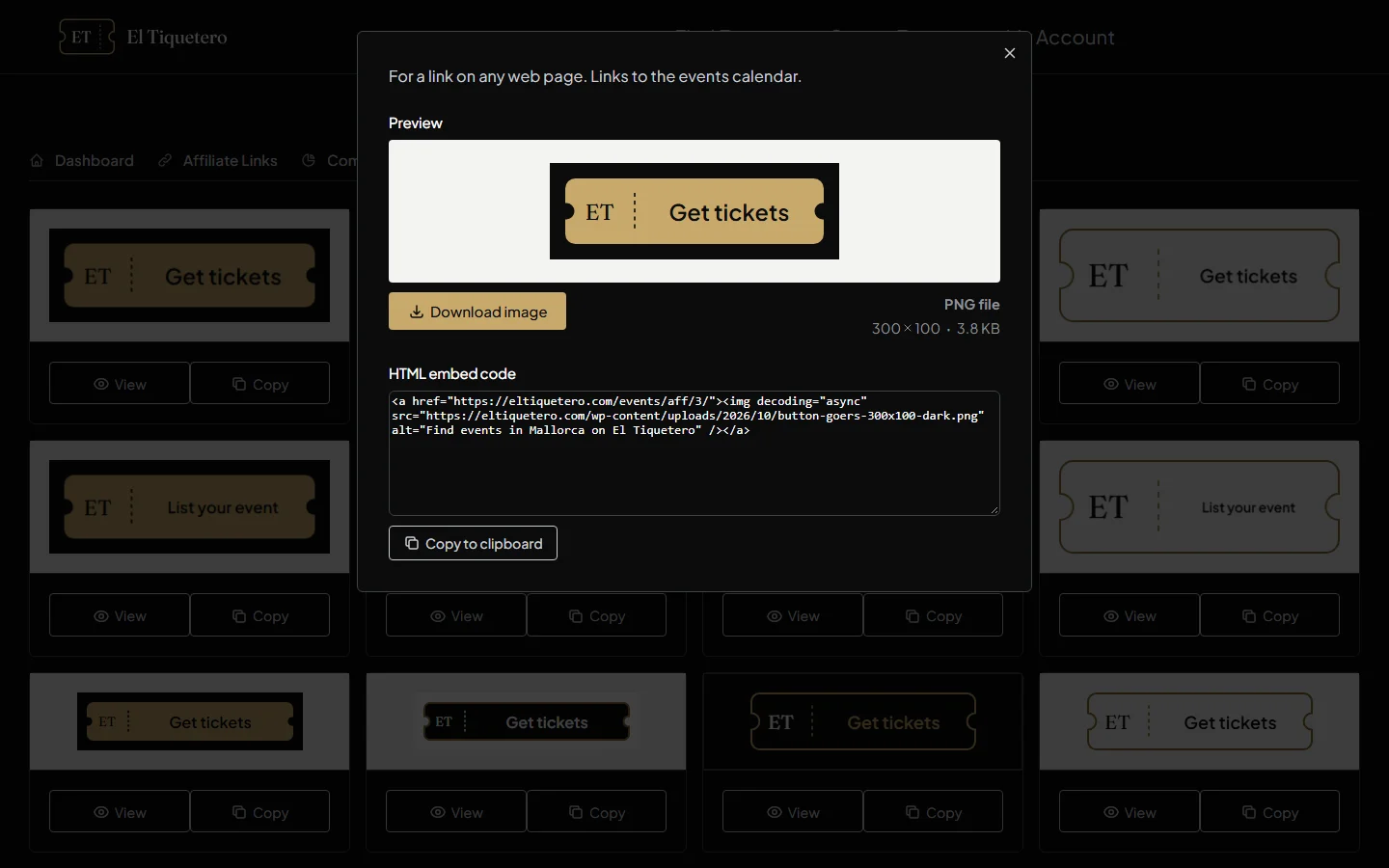
Task: Switch to the Affiliate Links tab
Action: tap(218, 161)
